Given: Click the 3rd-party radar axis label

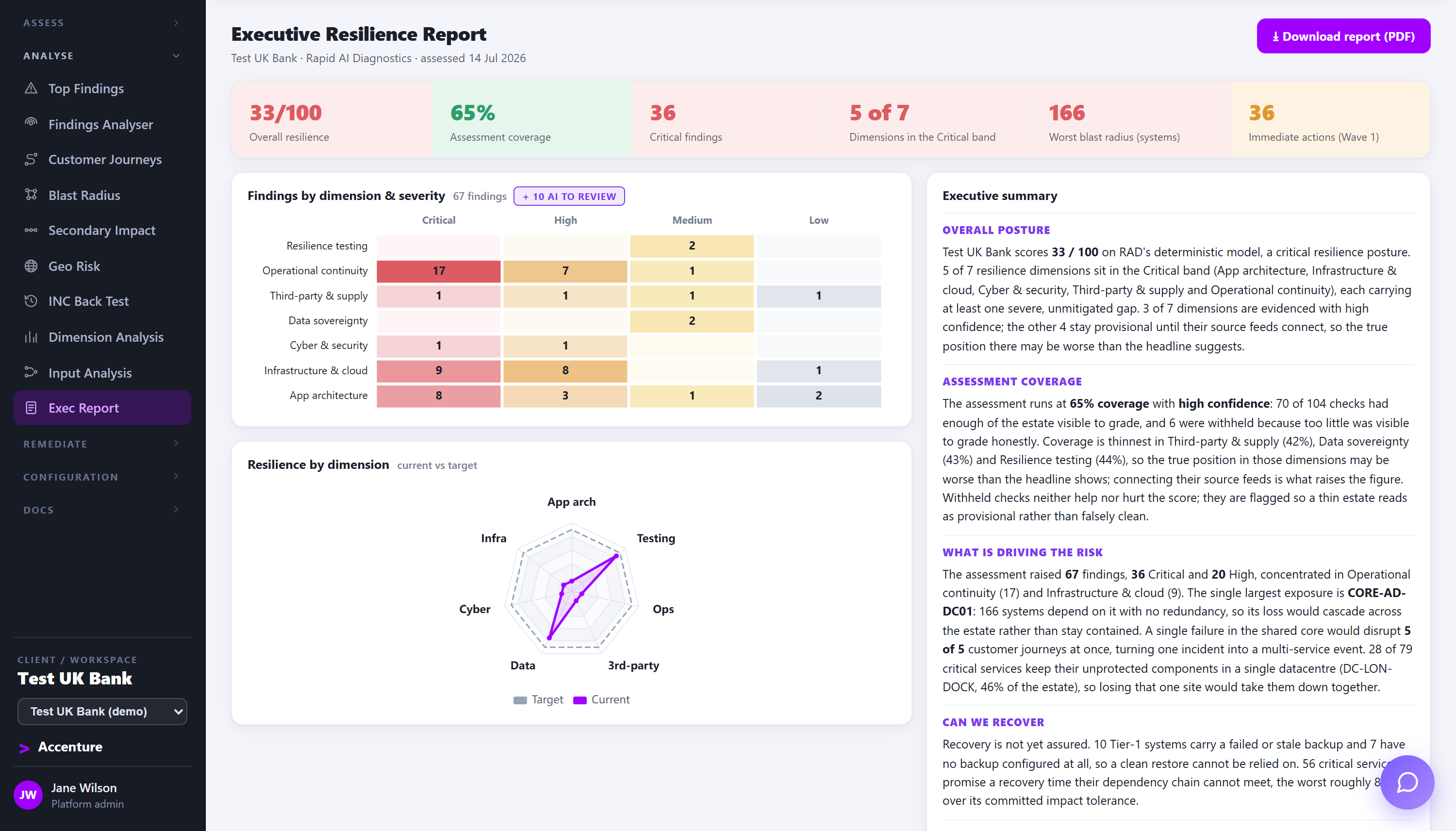Looking at the screenshot, I should 633,665.
